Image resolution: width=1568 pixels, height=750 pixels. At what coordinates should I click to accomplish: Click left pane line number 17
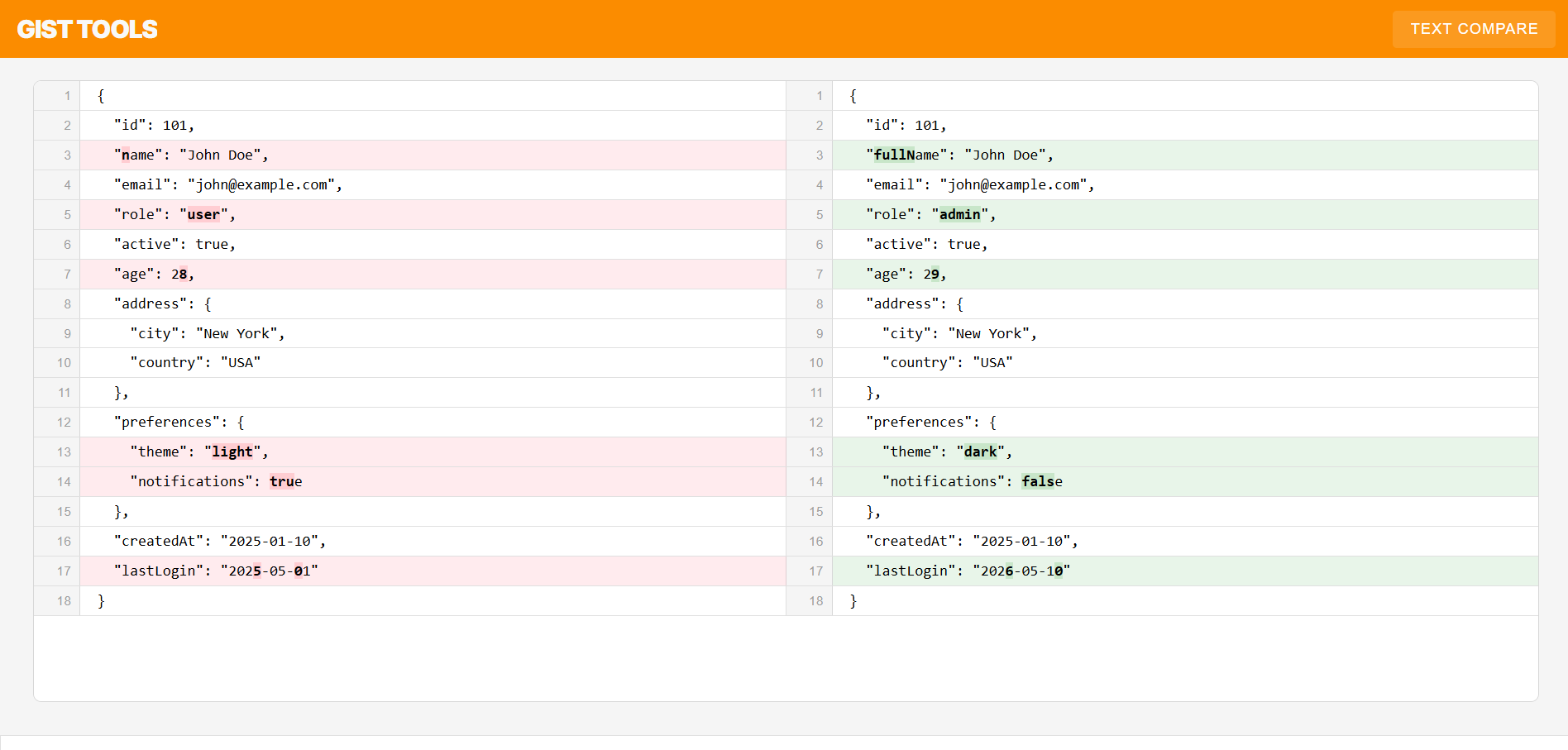[x=64, y=571]
